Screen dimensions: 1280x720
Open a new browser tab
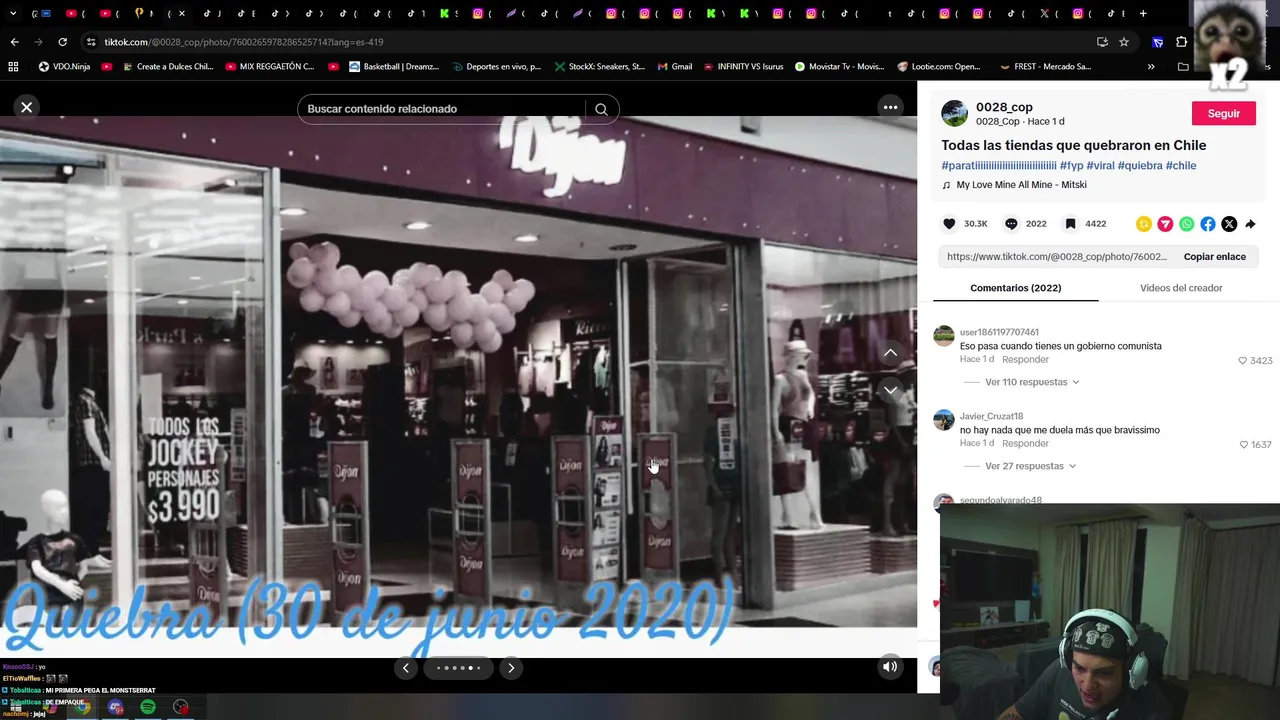pos(1142,14)
